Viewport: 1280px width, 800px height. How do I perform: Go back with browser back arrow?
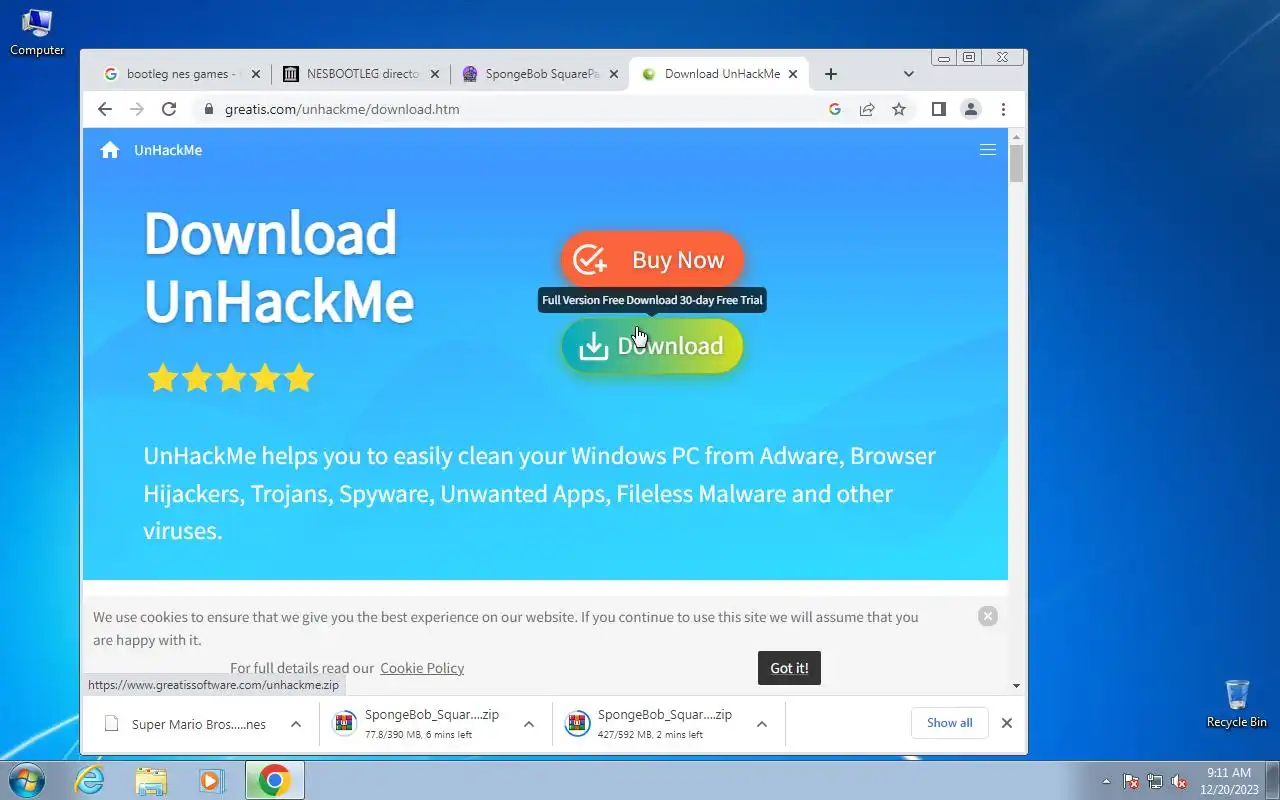105,109
